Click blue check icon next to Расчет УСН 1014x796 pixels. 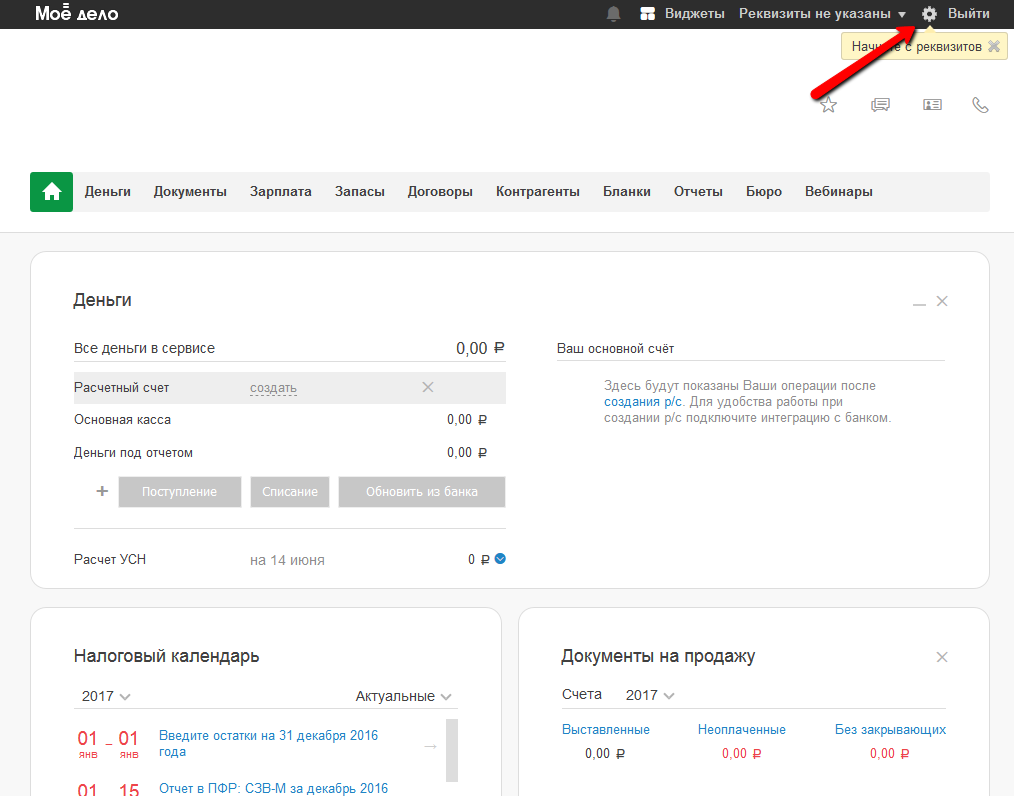click(500, 559)
